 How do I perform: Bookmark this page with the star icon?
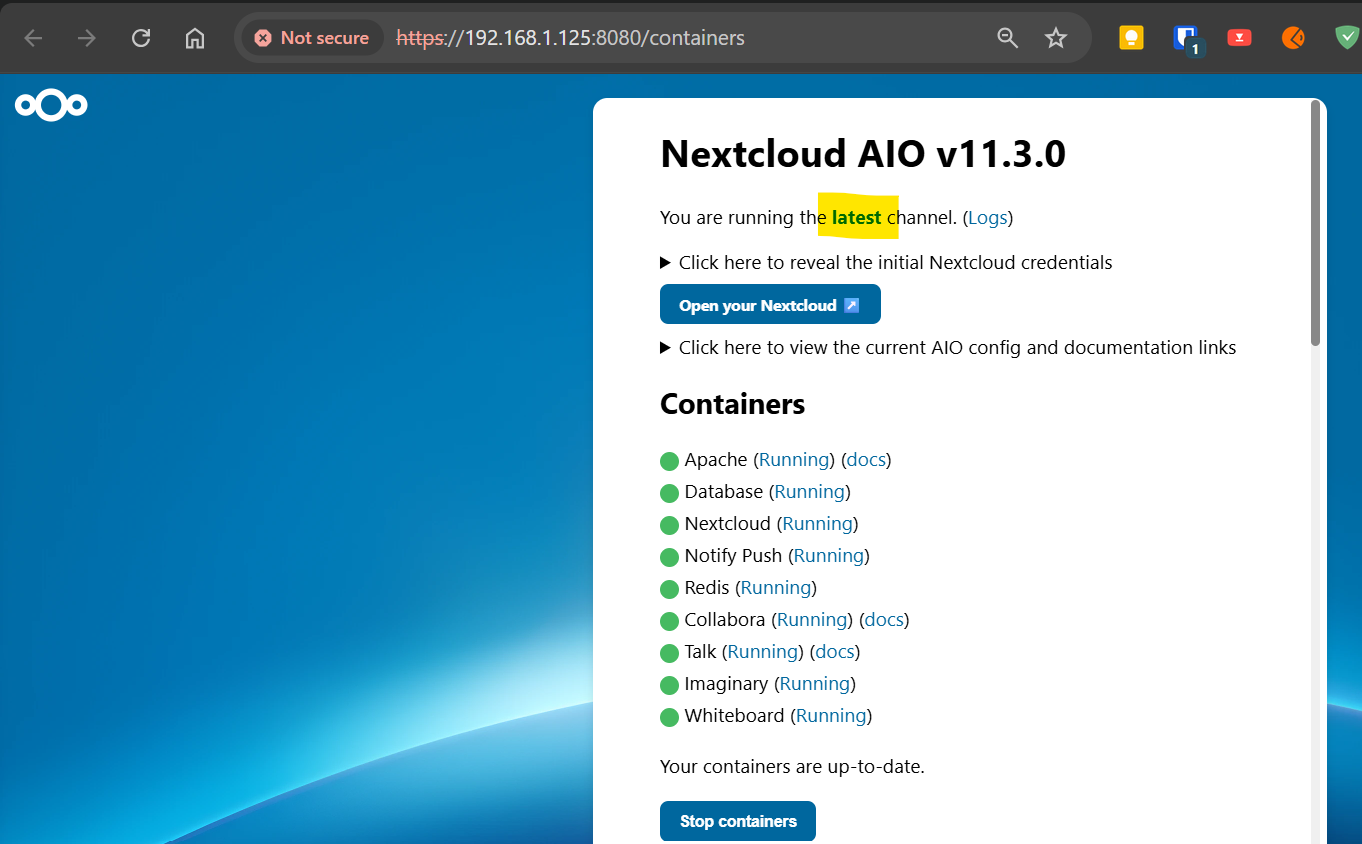[1056, 38]
